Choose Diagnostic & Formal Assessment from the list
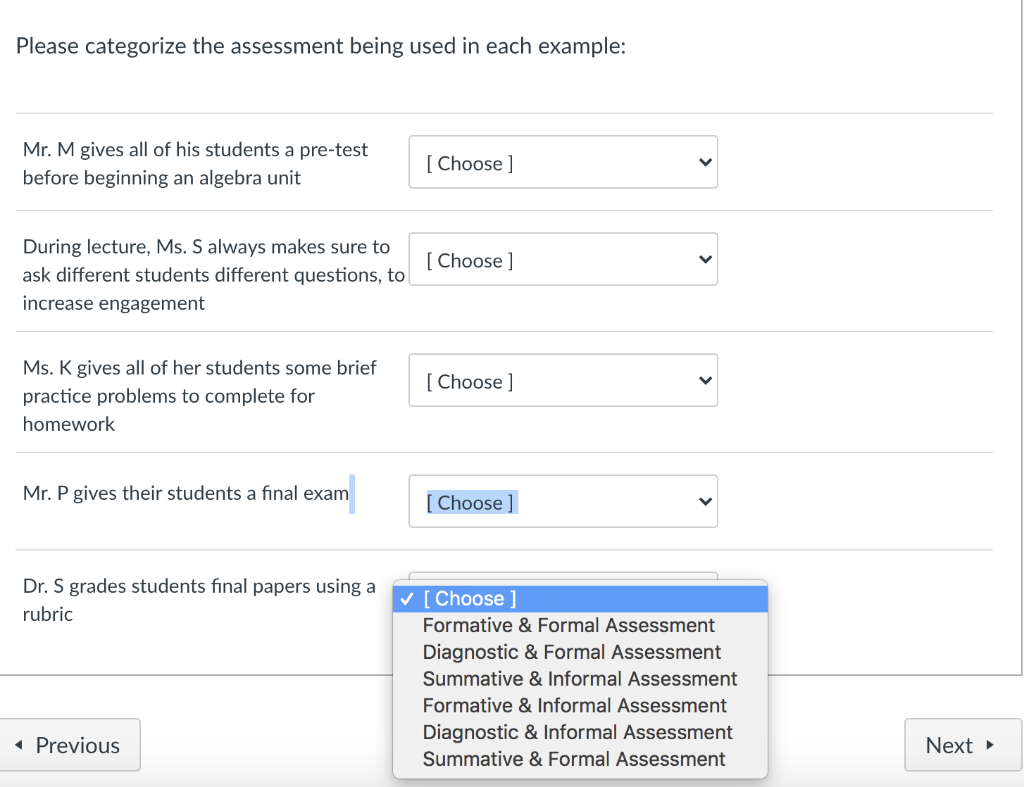 click(571, 652)
